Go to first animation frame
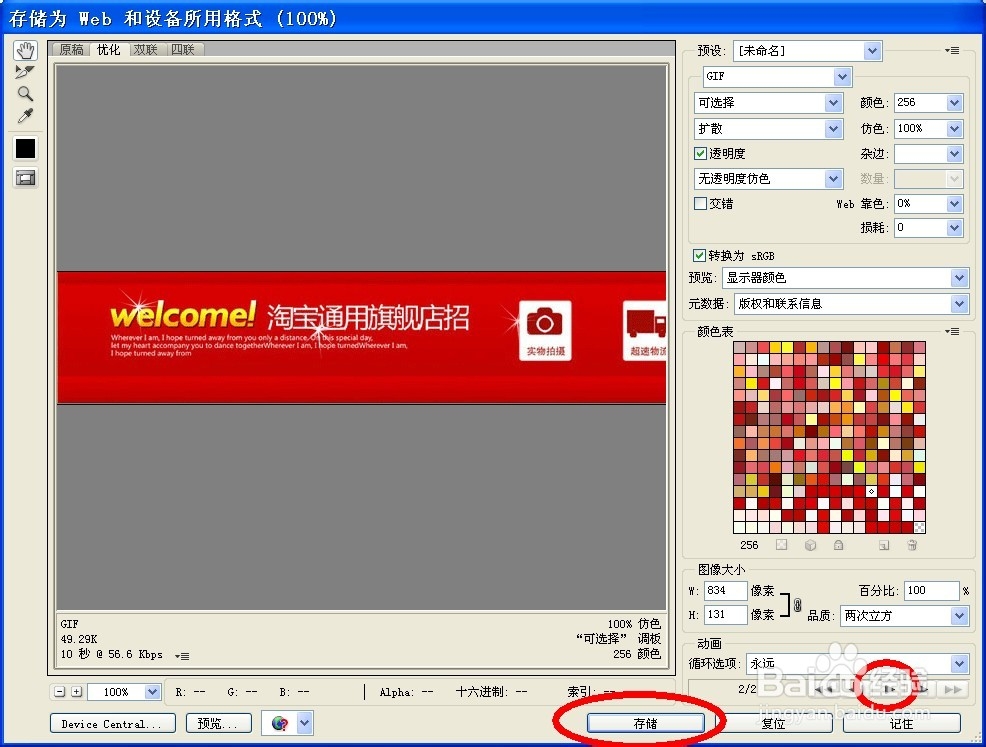The image size is (986, 747). (824, 690)
